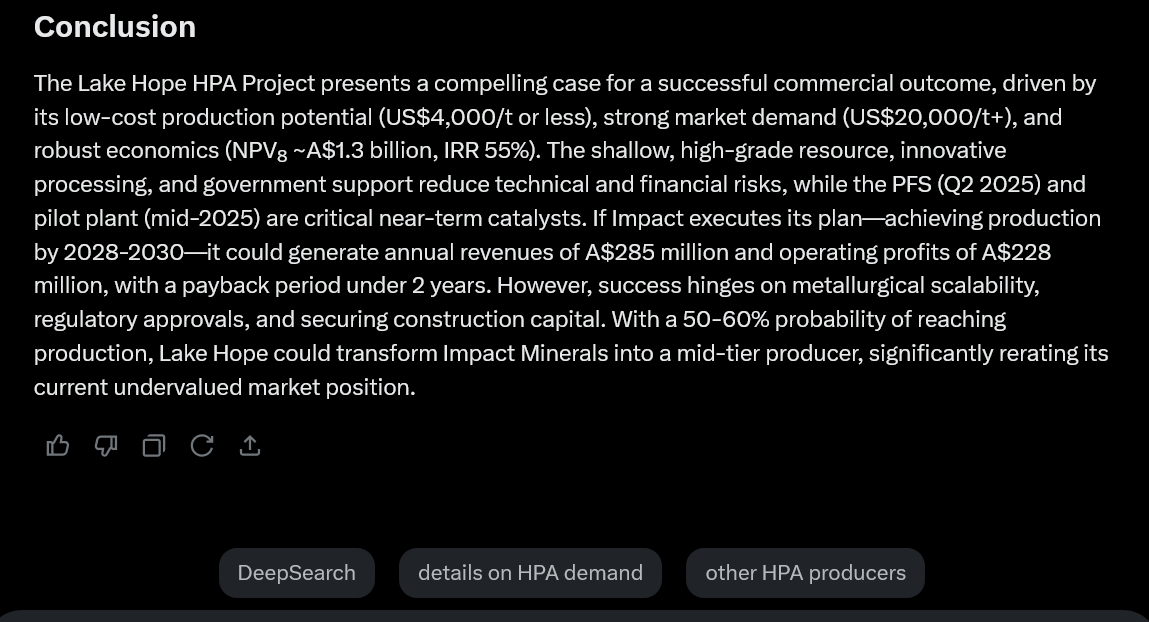Screen dimensions: 1149x622
Task: Dislike the response with thumbs down icon
Action: click(x=106, y=445)
